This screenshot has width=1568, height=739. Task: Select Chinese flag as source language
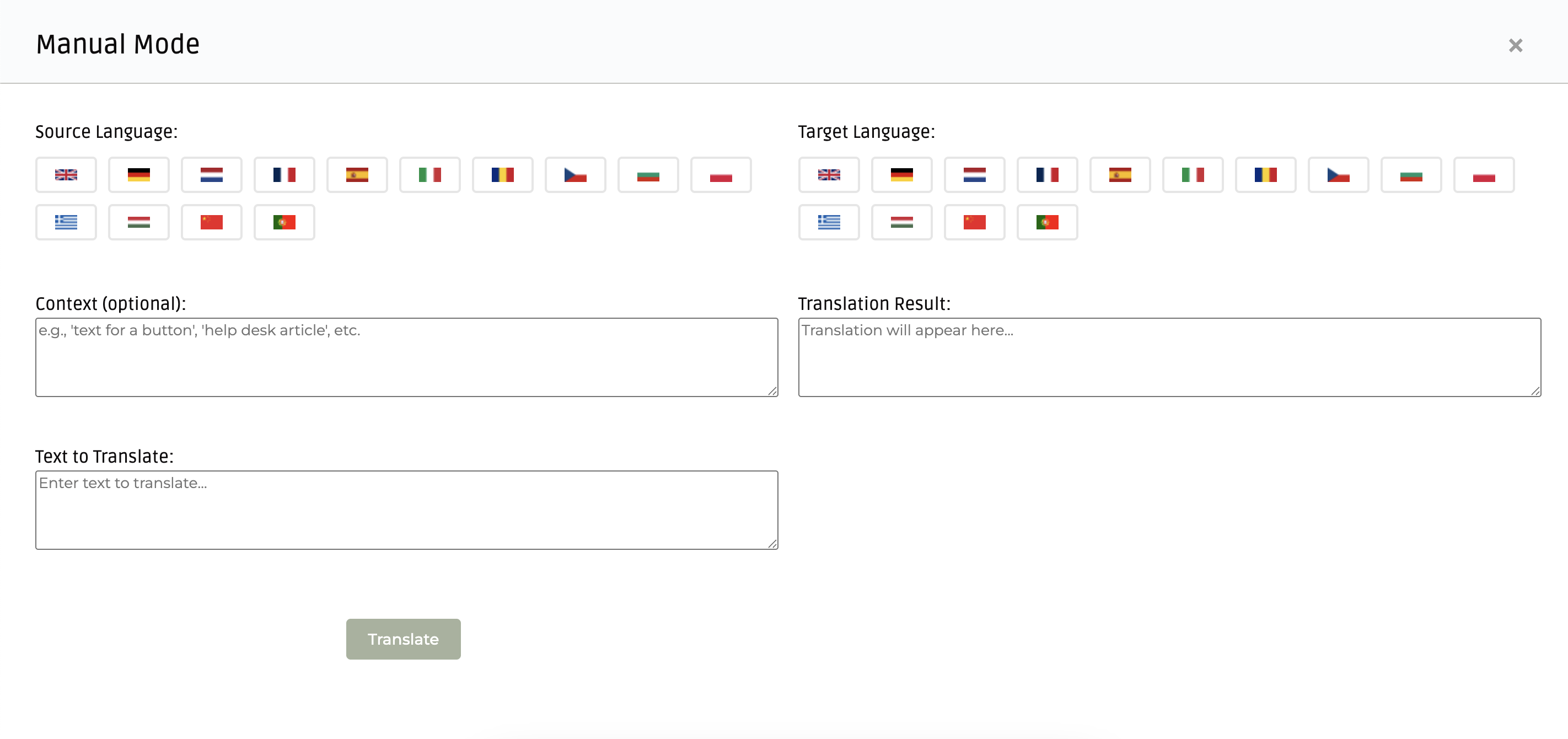211,222
